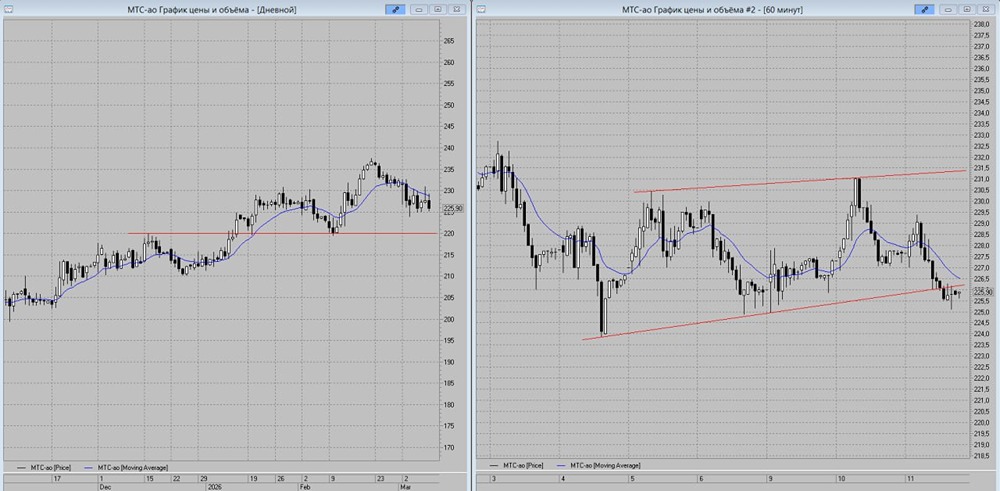Click the date label '23' on the daily time axis
This screenshot has height=491, width=1000.
click(x=380, y=478)
